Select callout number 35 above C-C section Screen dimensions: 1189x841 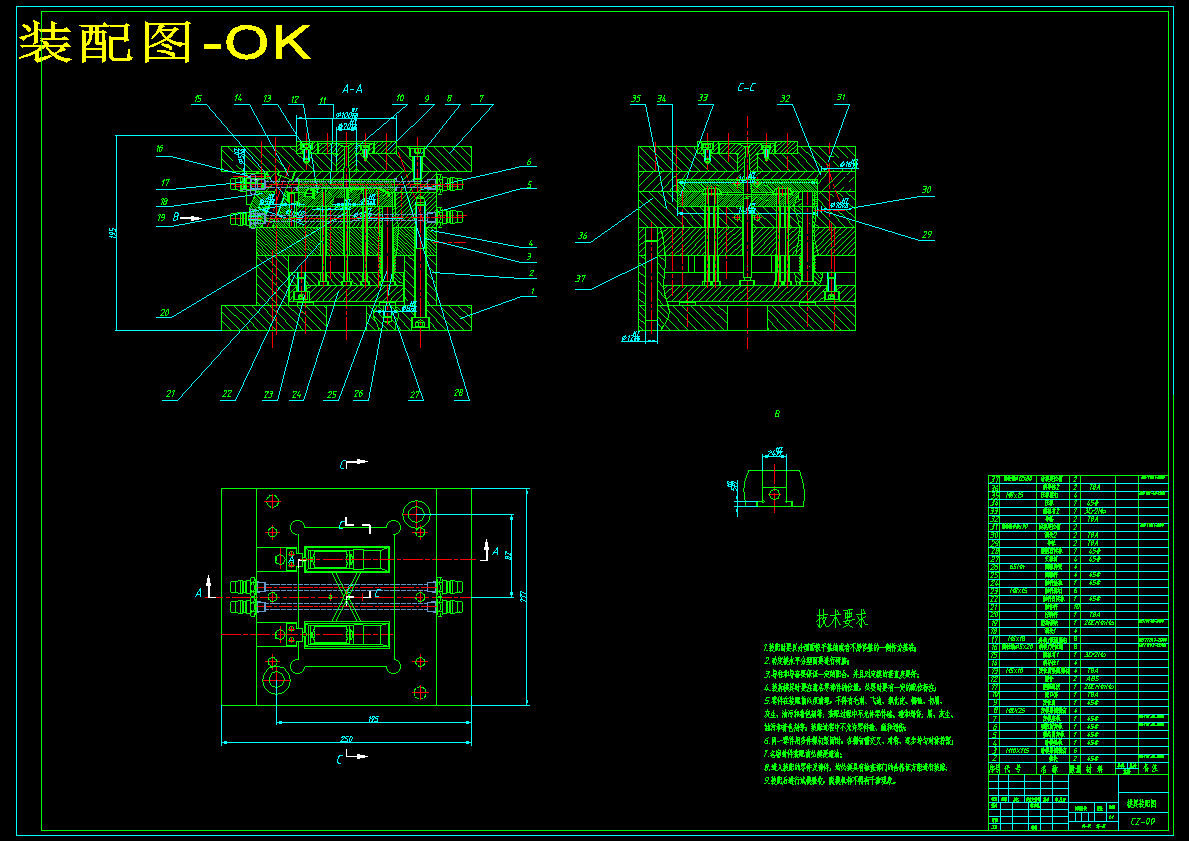click(x=636, y=99)
